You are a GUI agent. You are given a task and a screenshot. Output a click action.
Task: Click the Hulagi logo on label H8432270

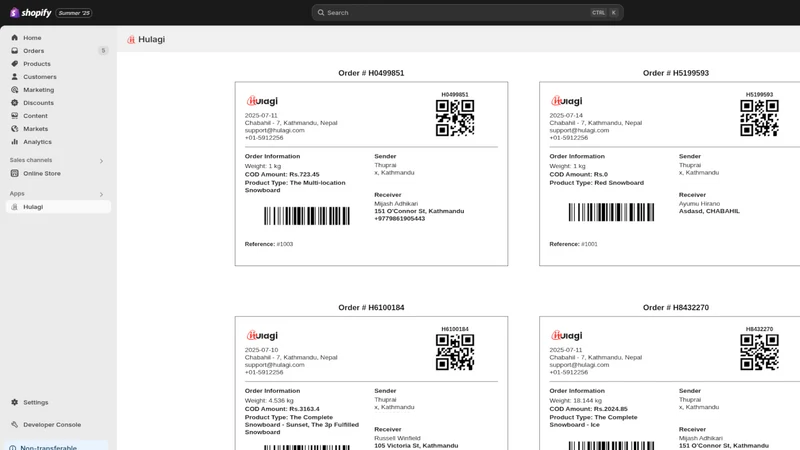[x=566, y=336]
